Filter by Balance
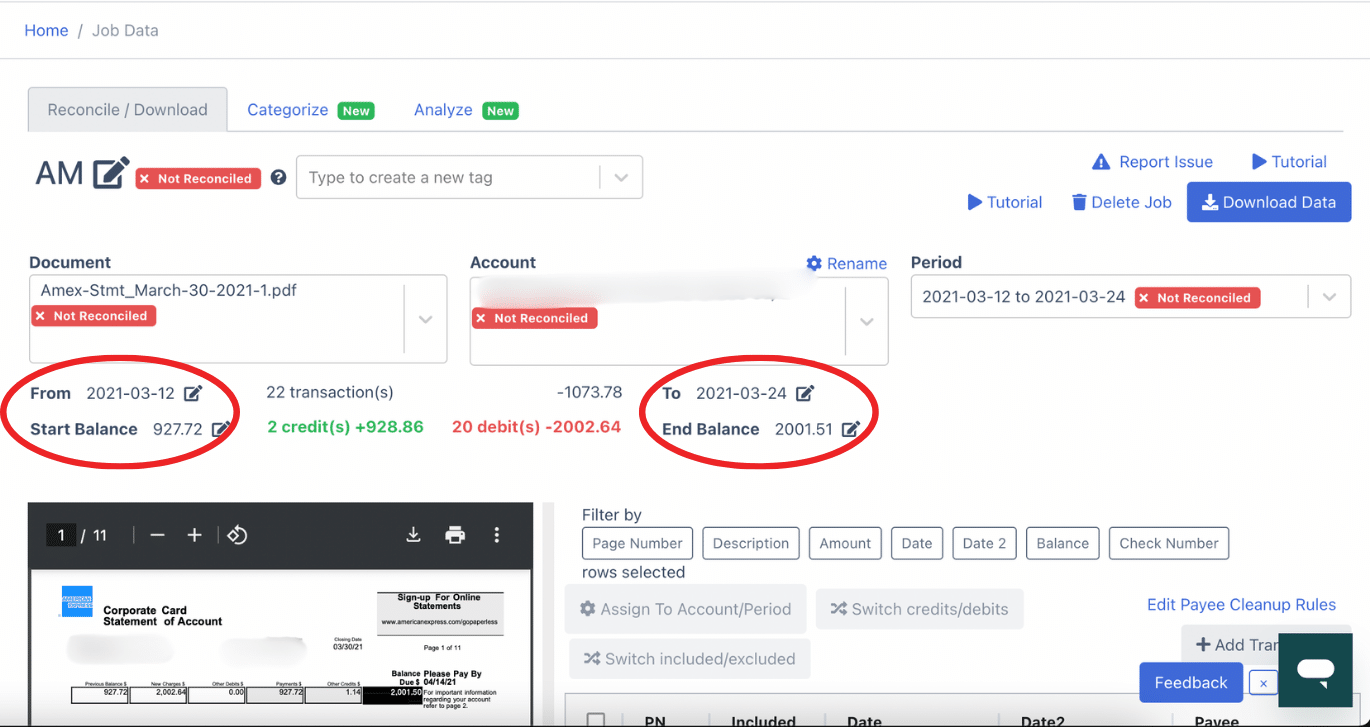This screenshot has width=1370, height=728. 1062,543
